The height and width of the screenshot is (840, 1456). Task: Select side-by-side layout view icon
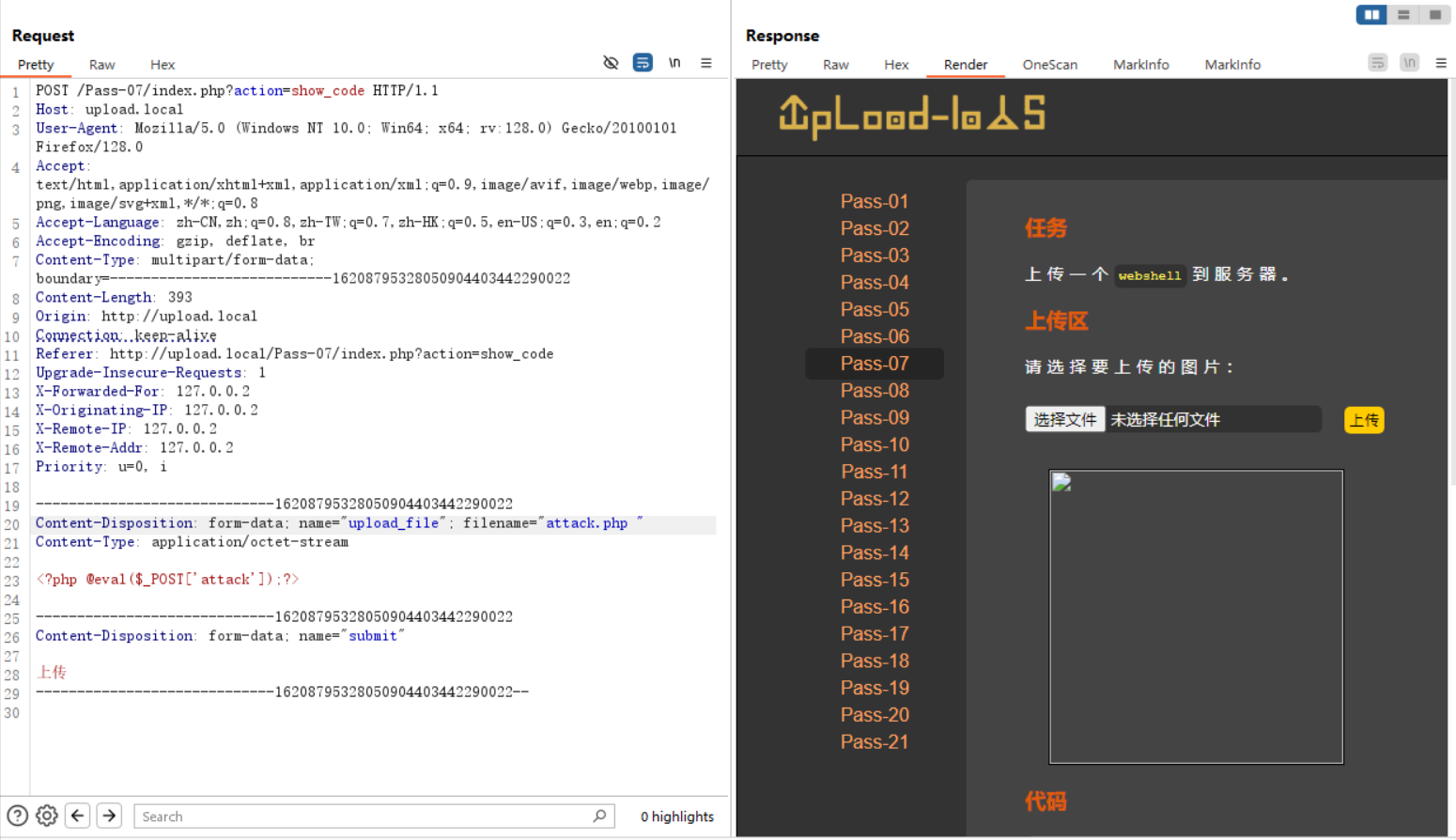(1371, 14)
